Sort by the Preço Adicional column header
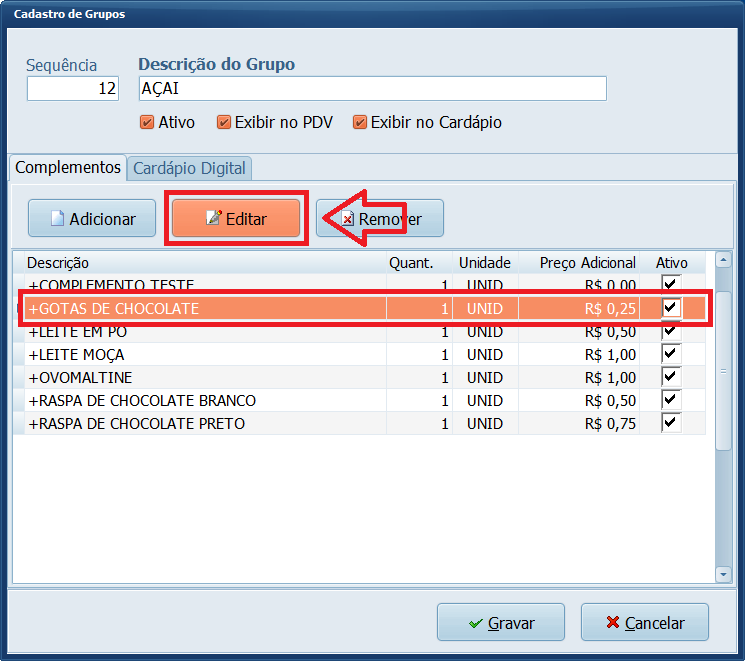Screen dimensions: 745x661 587,263
